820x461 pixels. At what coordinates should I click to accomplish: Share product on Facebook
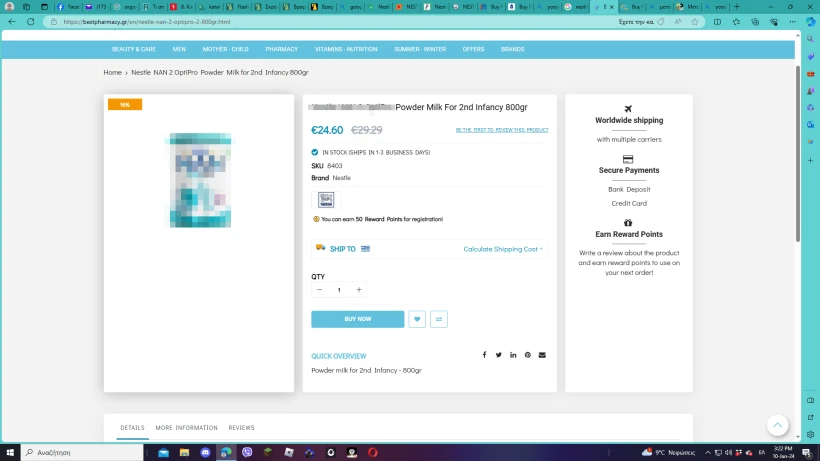(484, 355)
